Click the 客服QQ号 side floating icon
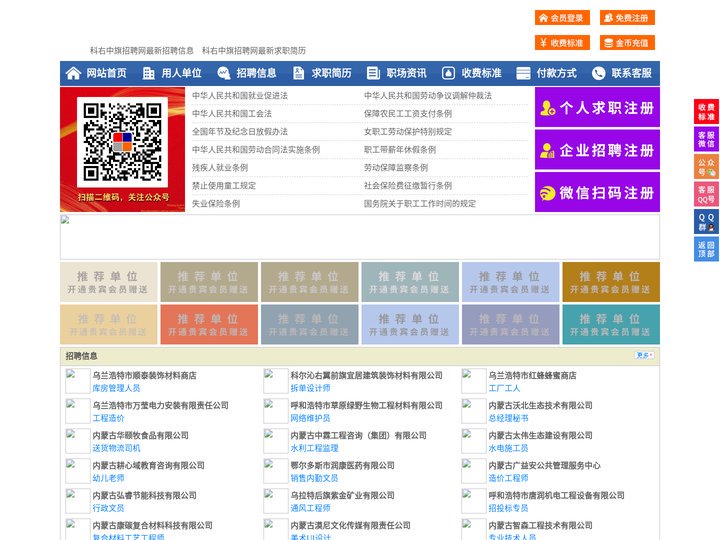 (x=706, y=194)
